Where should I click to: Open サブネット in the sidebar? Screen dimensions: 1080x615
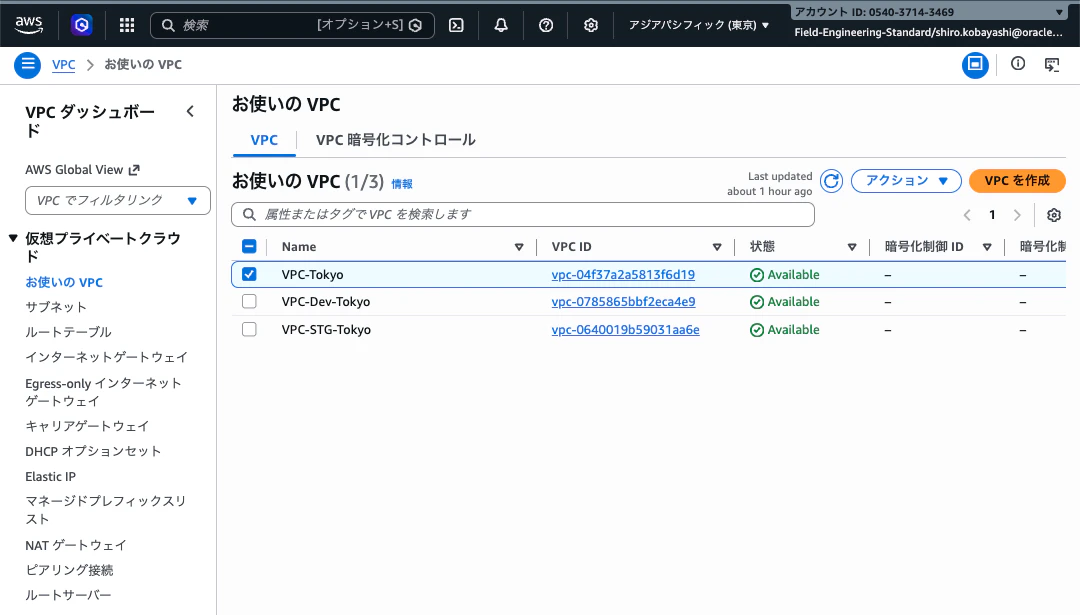coord(56,307)
